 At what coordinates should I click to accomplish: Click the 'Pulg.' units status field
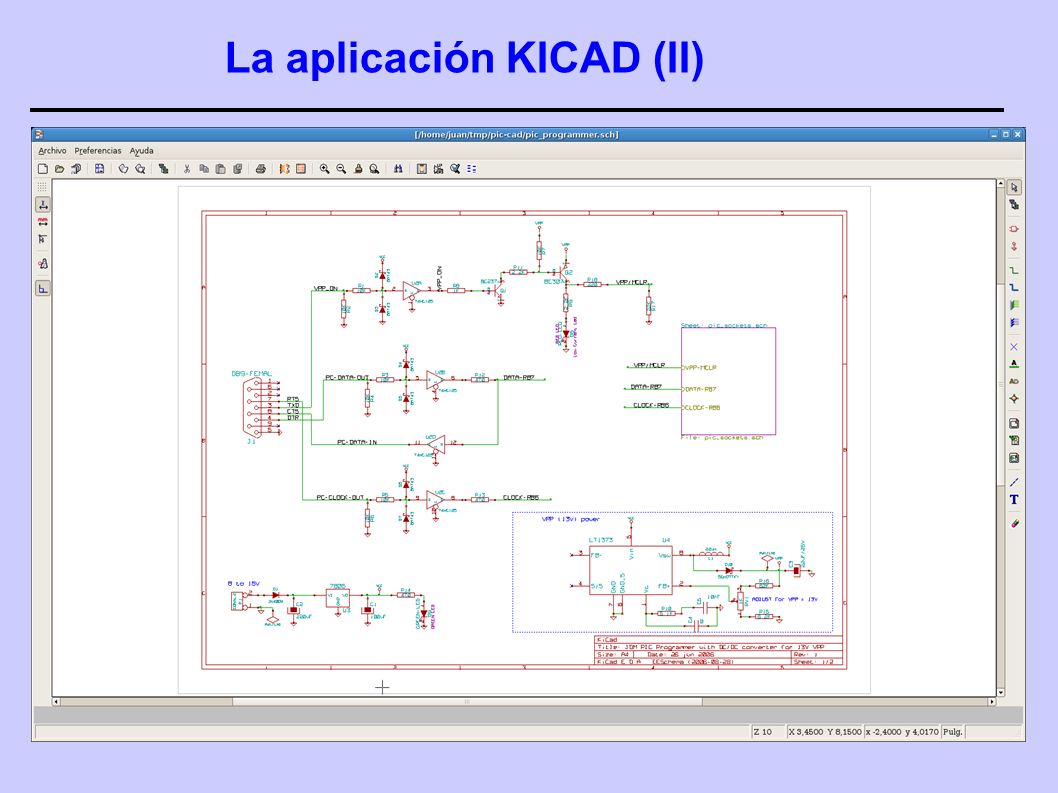952,732
